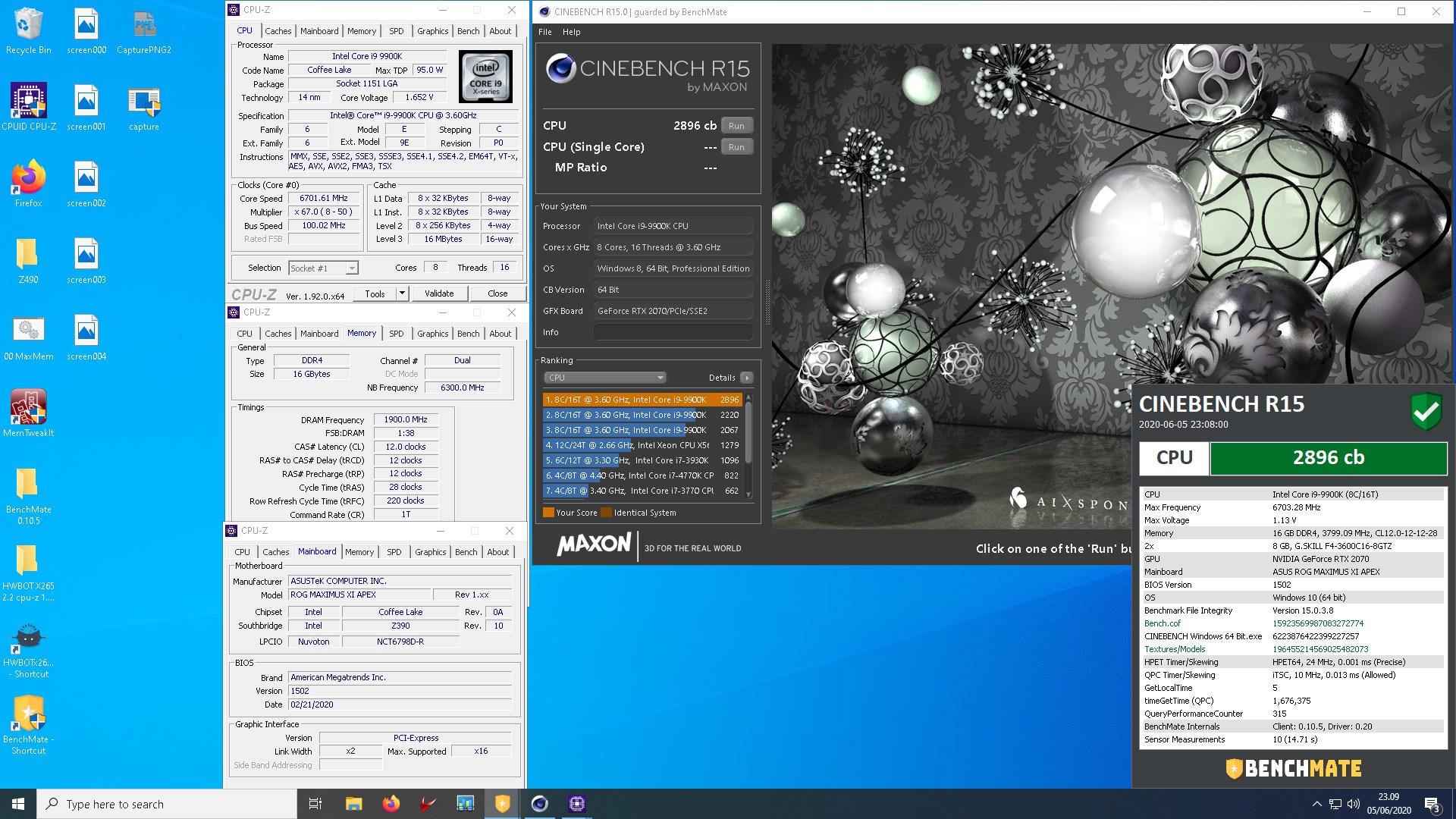This screenshot has width=1456, height=819.
Task: Select i7-3930K ranking entry
Action: (642, 460)
